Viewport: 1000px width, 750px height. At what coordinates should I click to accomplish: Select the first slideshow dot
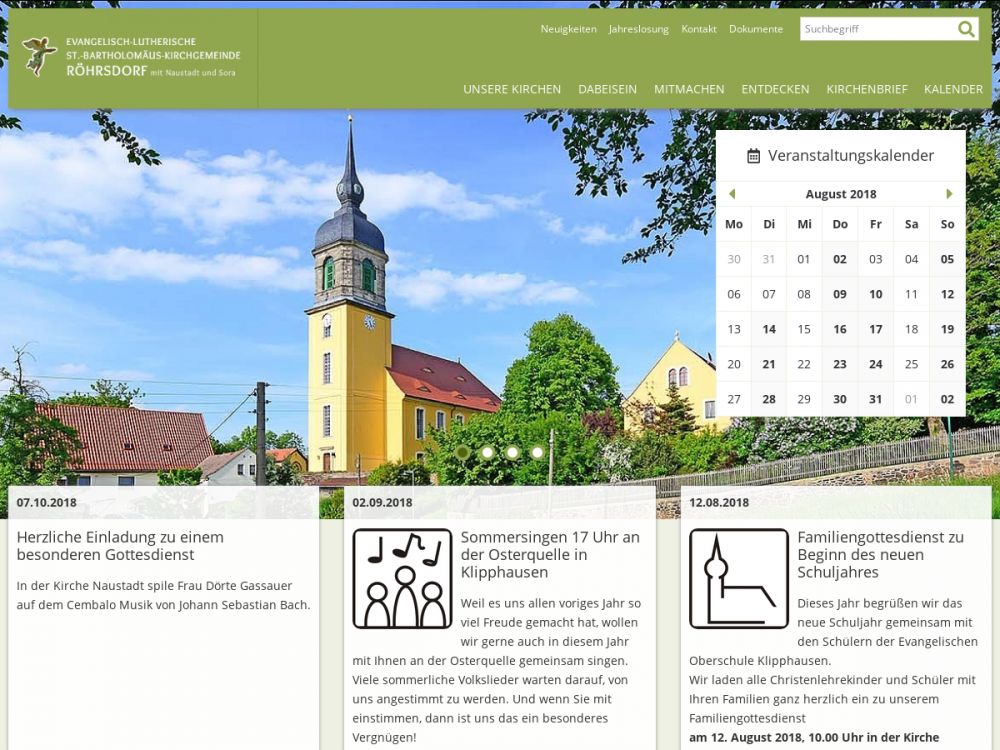[462, 452]
